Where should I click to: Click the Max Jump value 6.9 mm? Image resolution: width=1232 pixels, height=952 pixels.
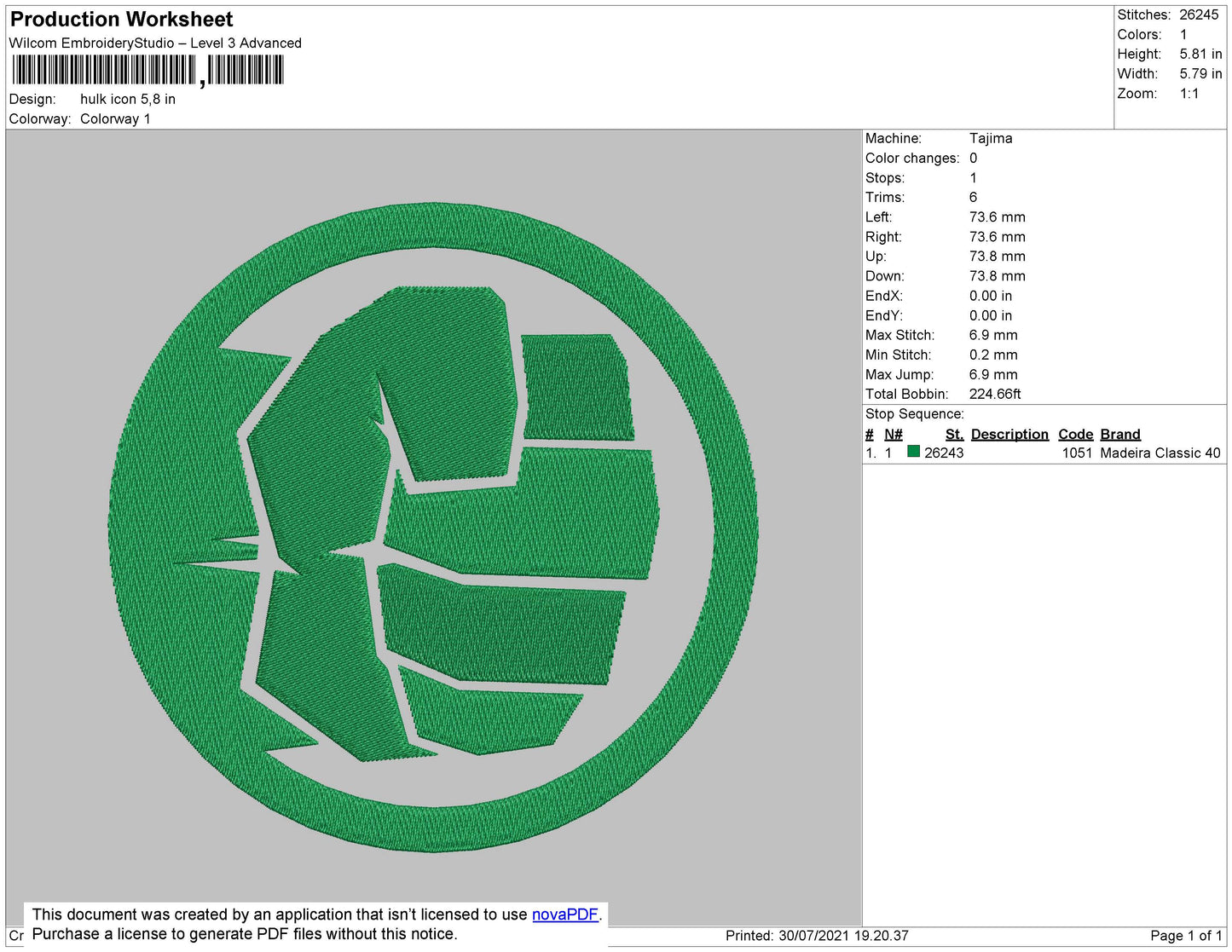tap(993, 374)
